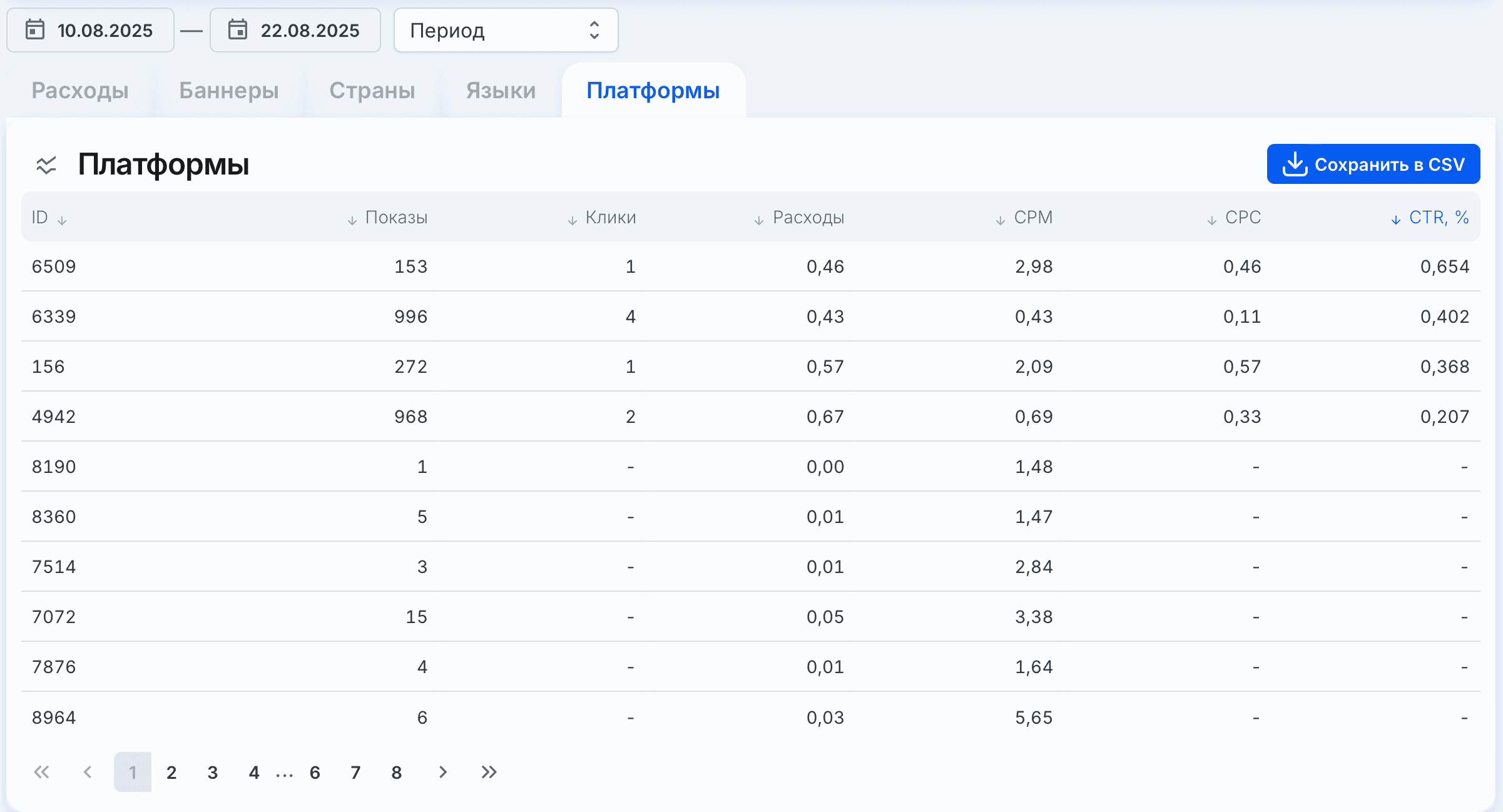Go to page 8
The image size is (1503, 812).
(397, 773)
